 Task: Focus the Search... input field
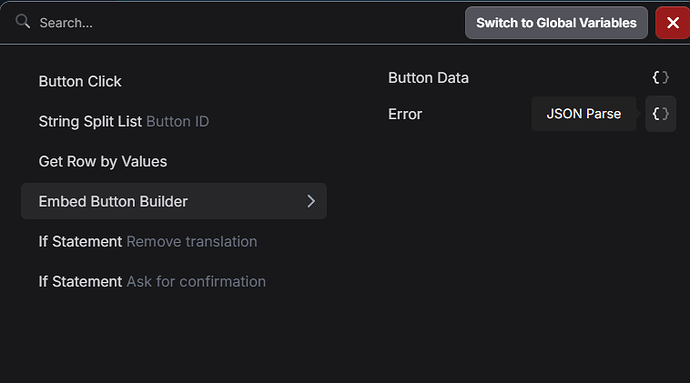pos(246,23)
